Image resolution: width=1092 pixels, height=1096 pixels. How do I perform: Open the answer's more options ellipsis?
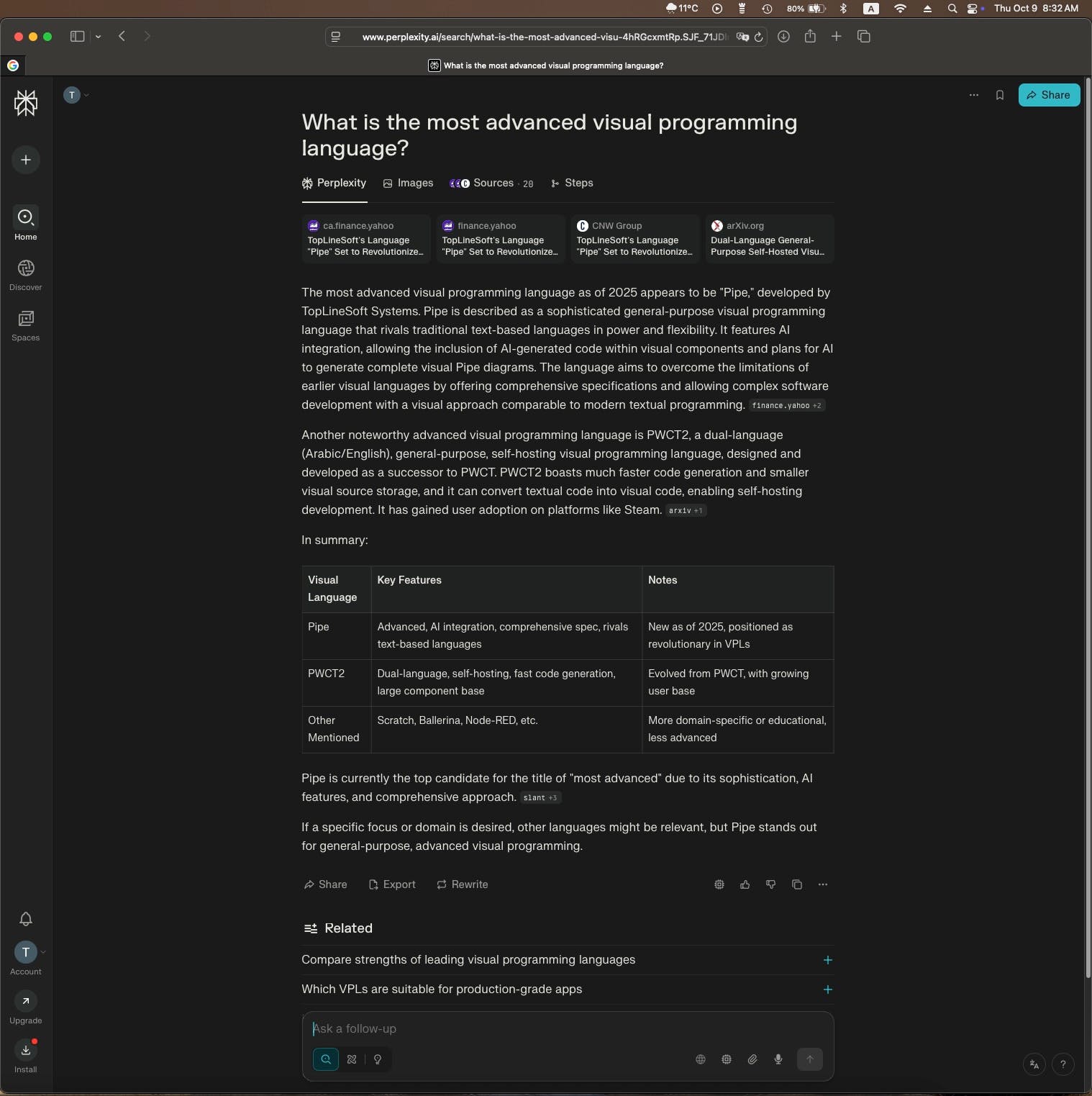823,884
